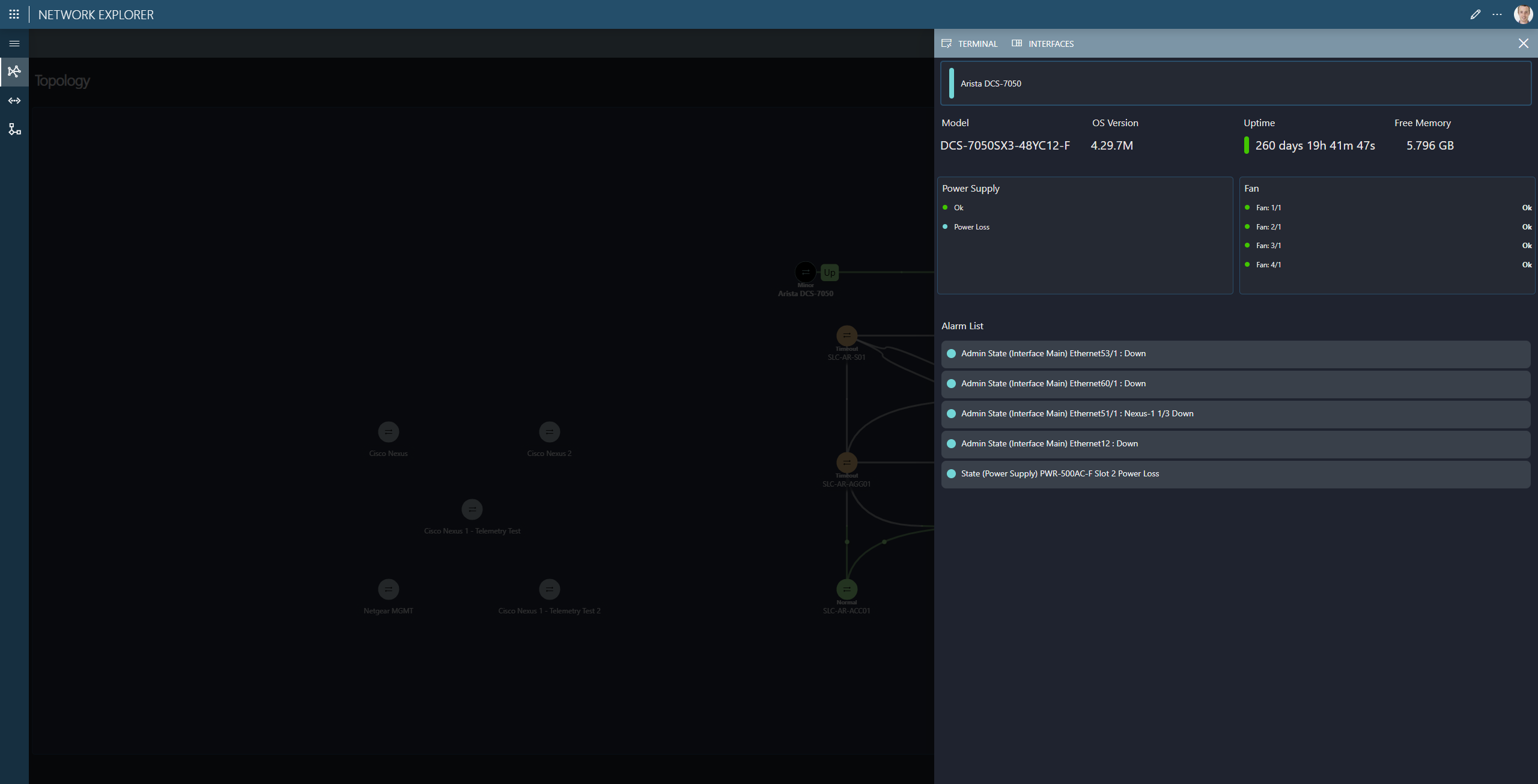The width and height of the screenshot is (1538, 784).
Task: Toggle the hamburger sidebar menu
Action: tap(14, 43)
